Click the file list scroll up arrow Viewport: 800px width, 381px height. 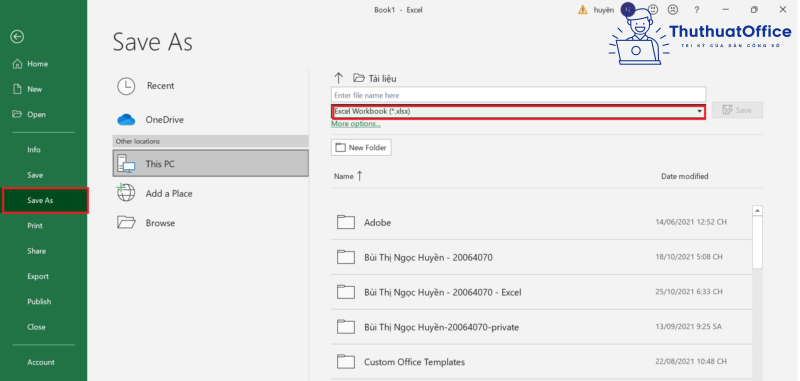[x=757, y=211]
